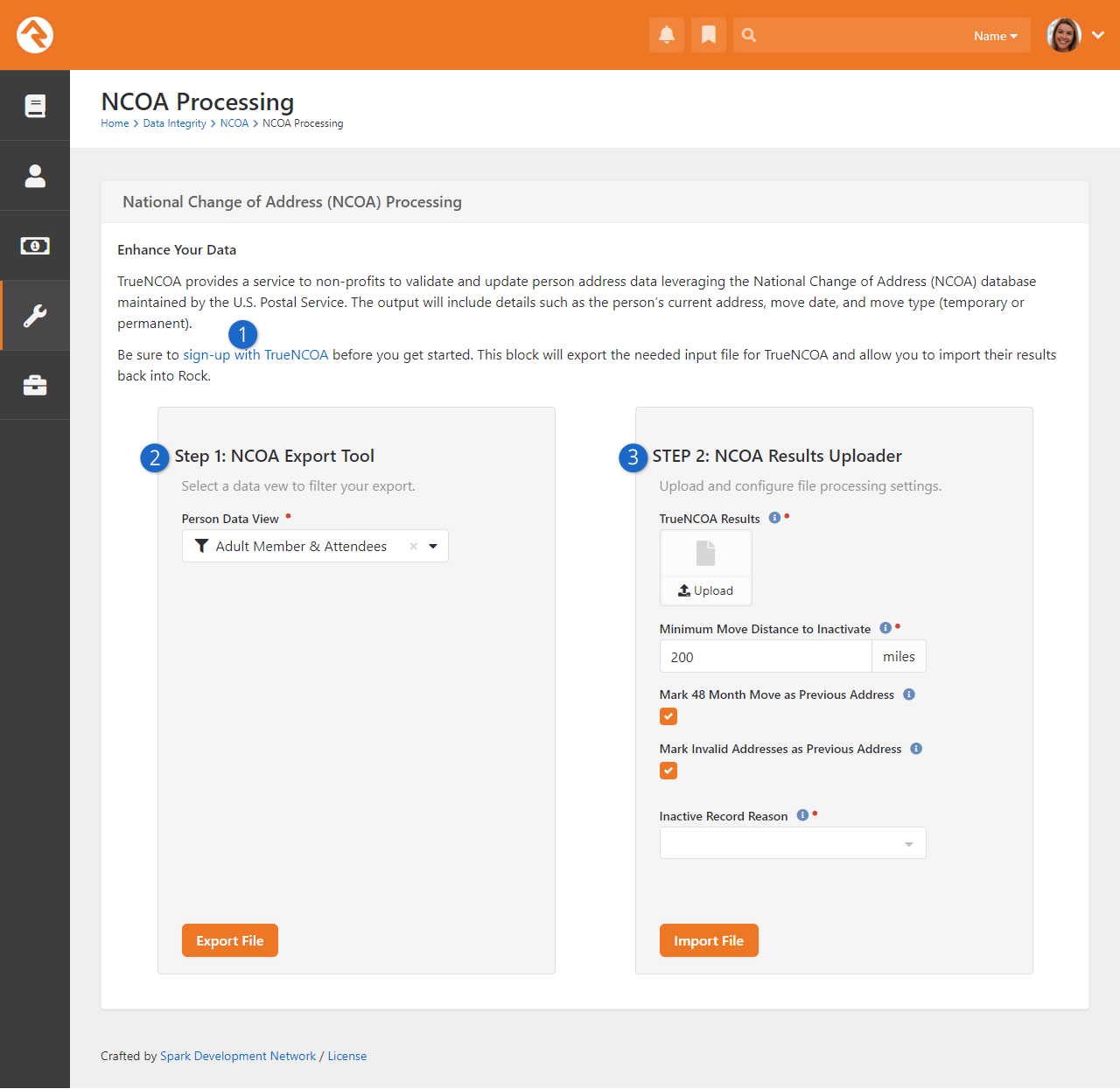Image resolution: width=1120 pixels, height=1089 pixels.
Task: Go to NCOA breadcrumb link
Action: point(234,123)
